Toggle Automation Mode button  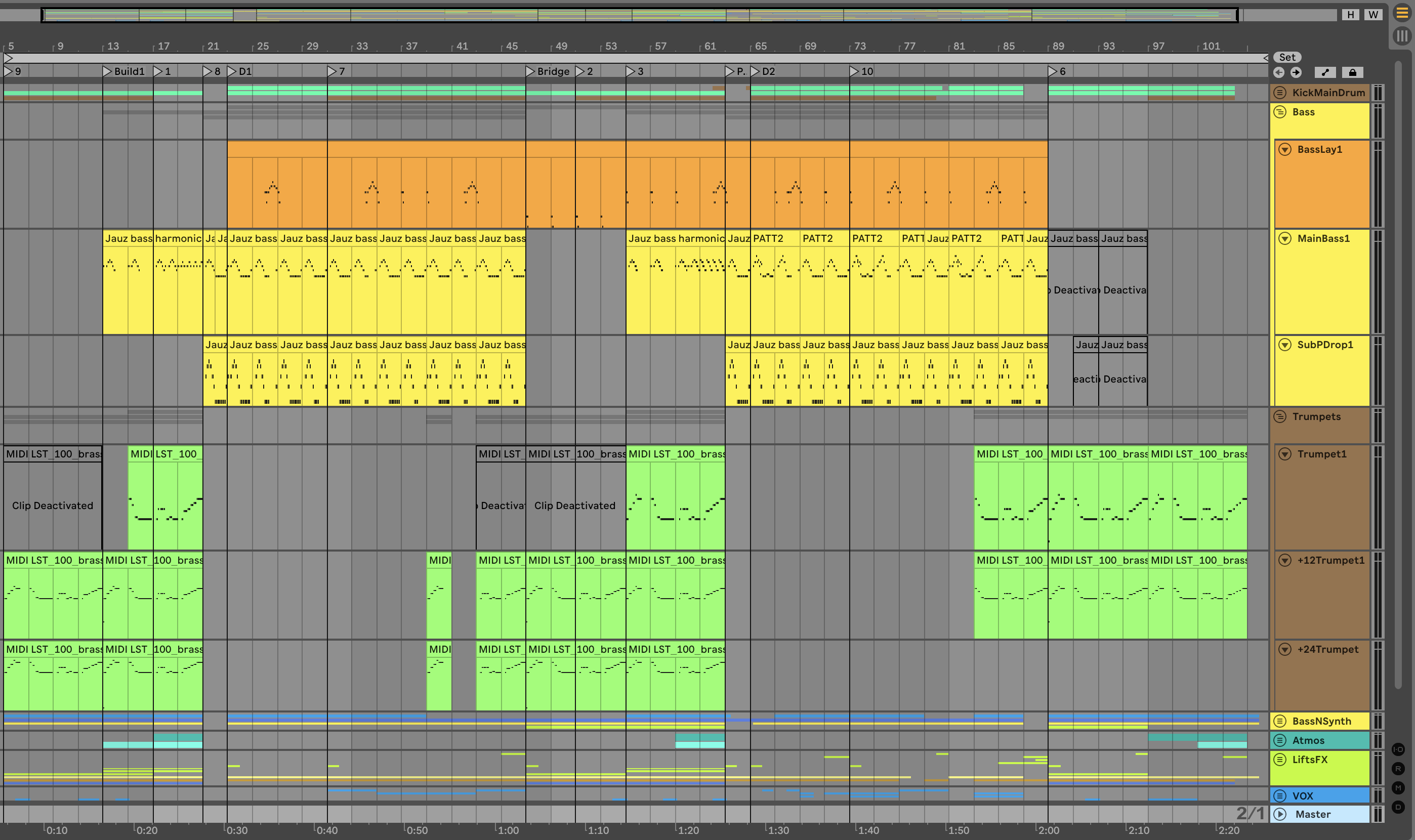coord(1325,72)
